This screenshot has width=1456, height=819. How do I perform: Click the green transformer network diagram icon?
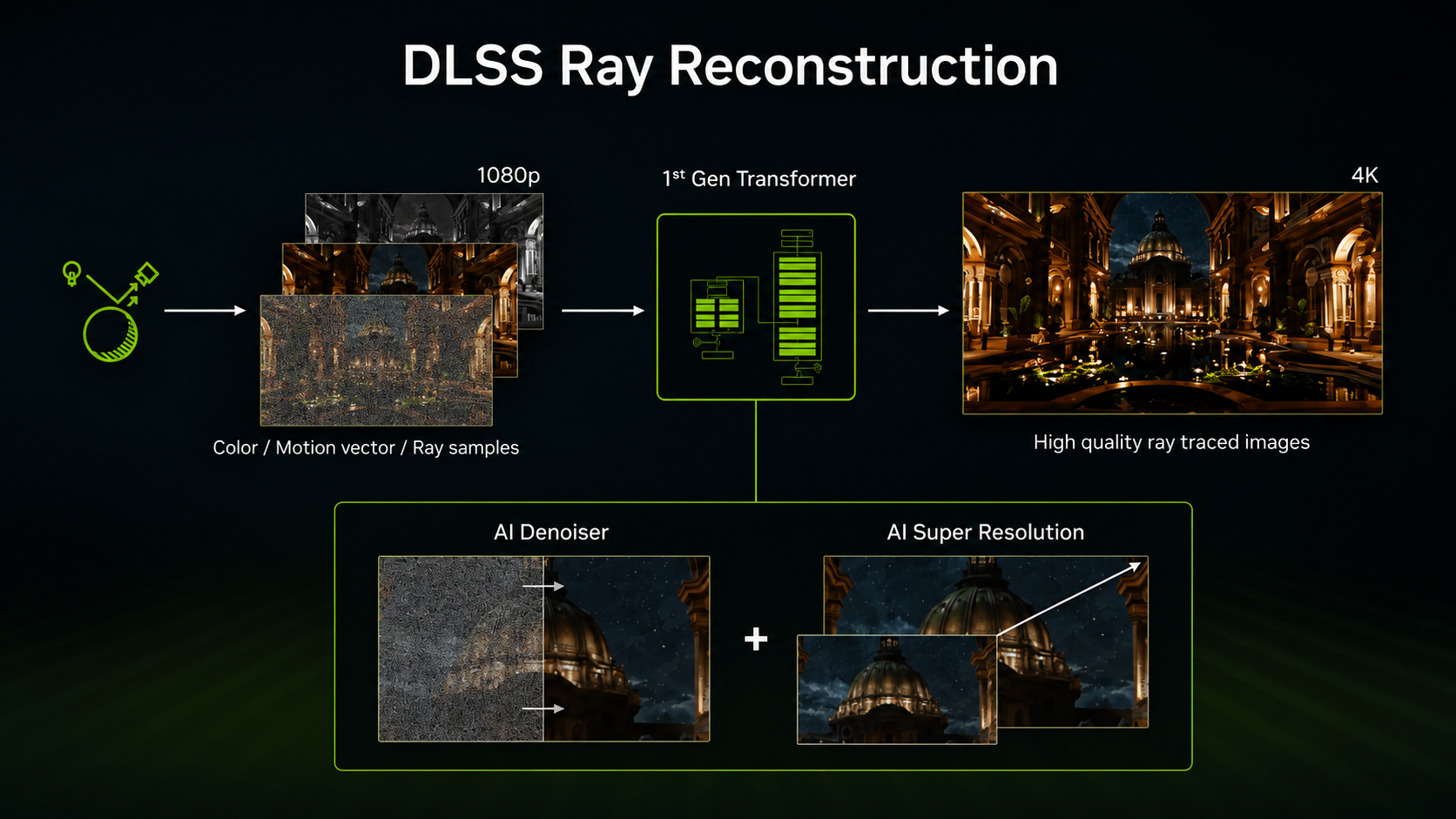(x=756, y=306)
